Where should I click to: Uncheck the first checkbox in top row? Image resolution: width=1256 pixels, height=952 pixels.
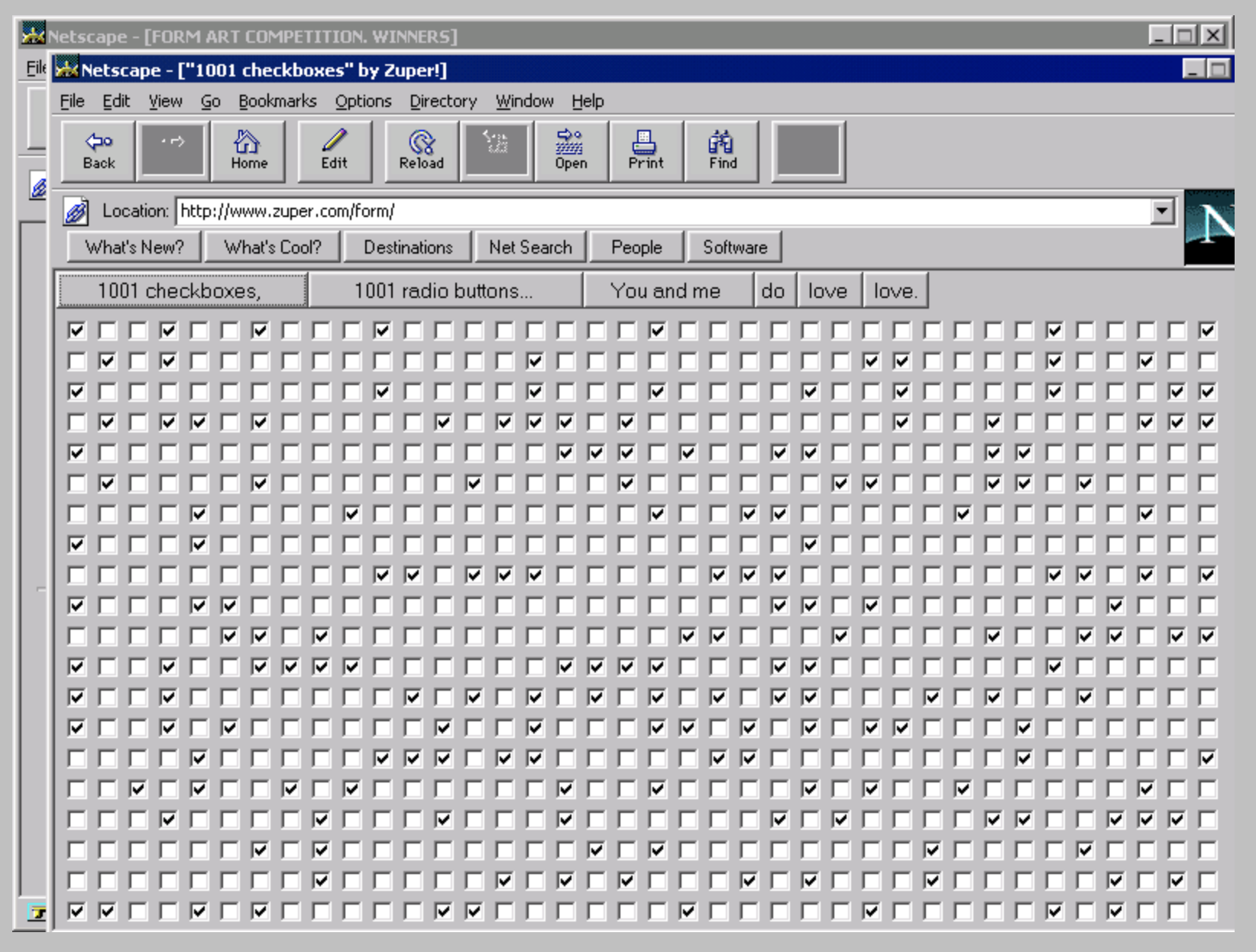[x=76, y=331]
